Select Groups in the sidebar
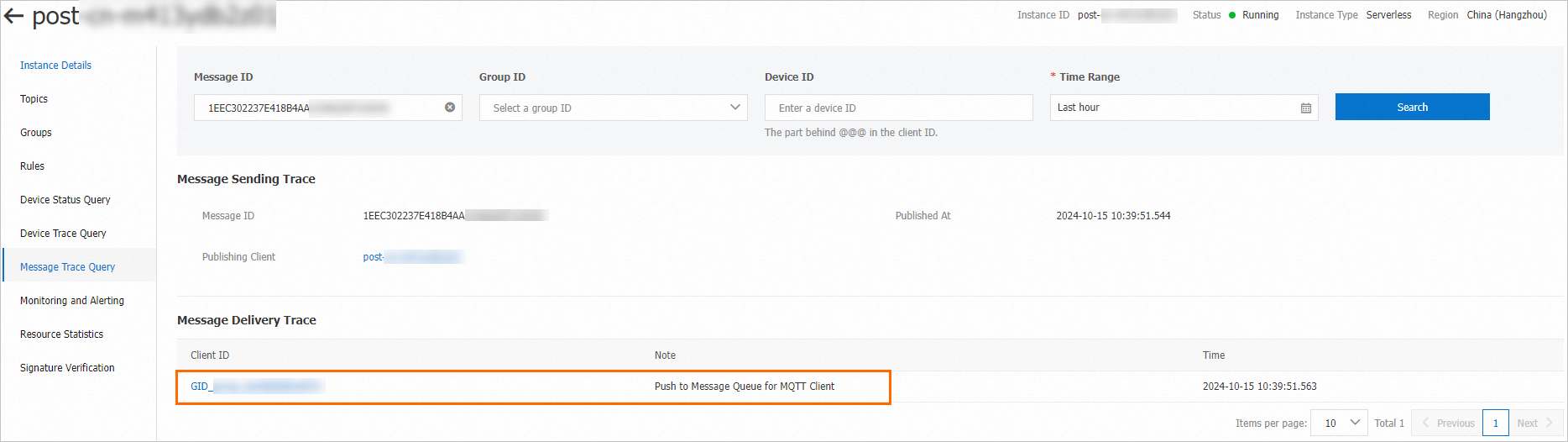Viewport: 1568px width, 442px height. (x=36, y=133)
